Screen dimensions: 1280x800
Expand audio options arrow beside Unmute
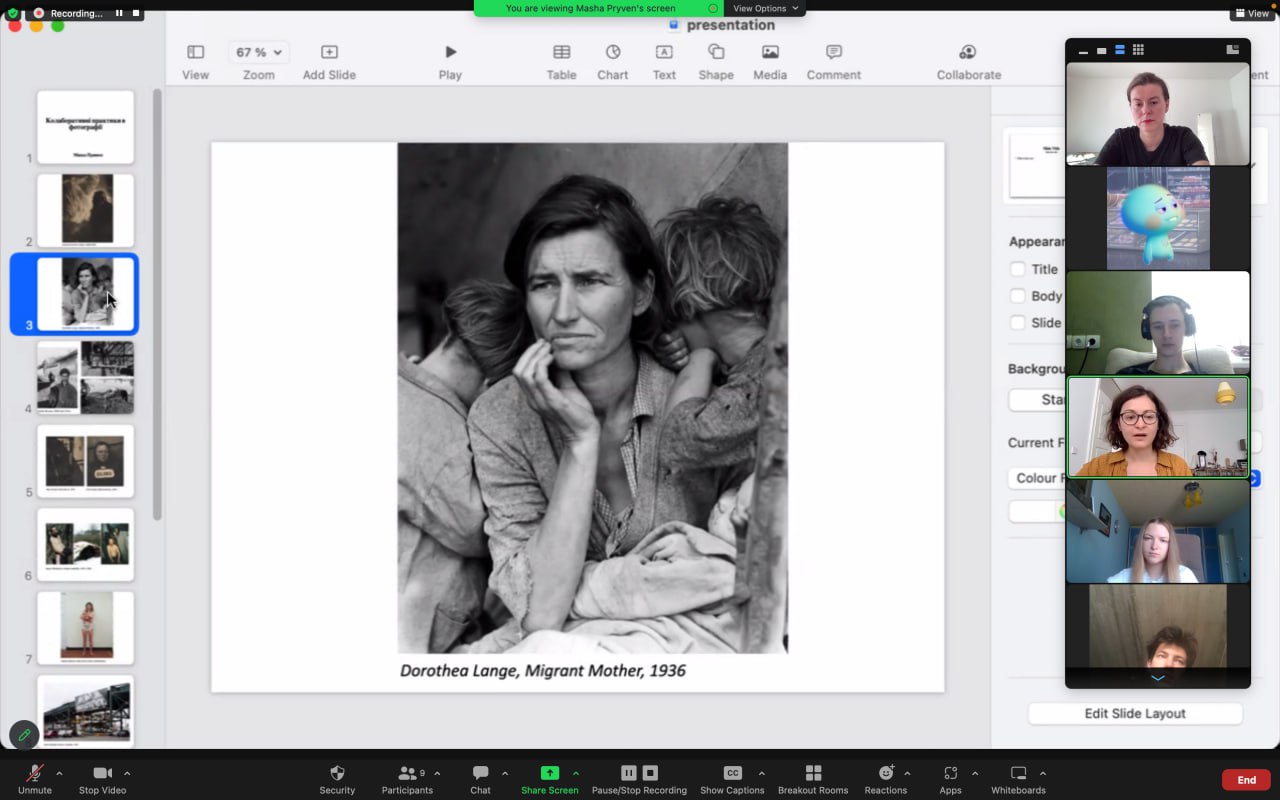point(59,773)
